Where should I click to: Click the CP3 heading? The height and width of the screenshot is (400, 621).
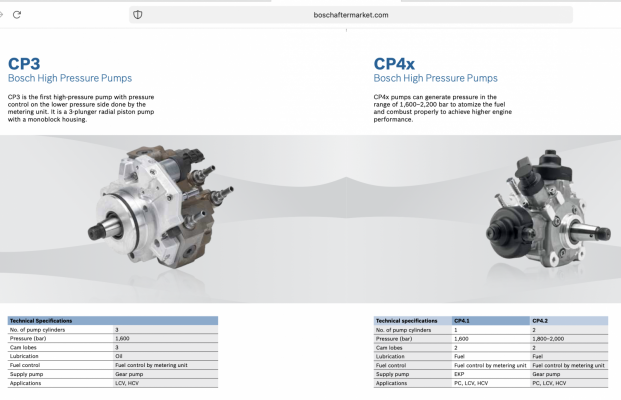click(x=24, y=64)
